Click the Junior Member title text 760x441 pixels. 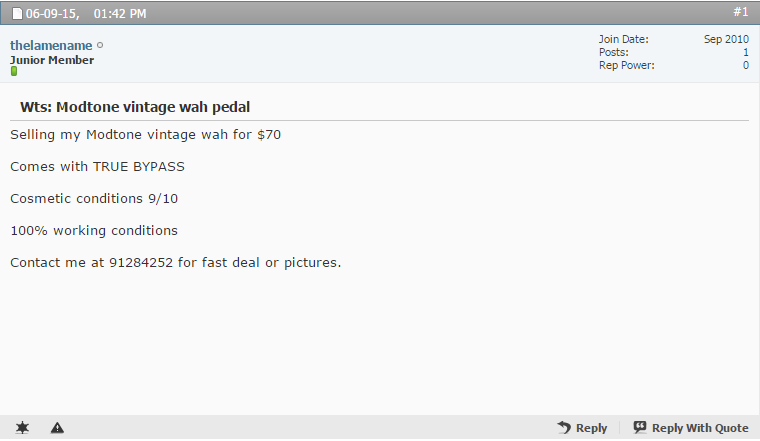tap(52, 60)
